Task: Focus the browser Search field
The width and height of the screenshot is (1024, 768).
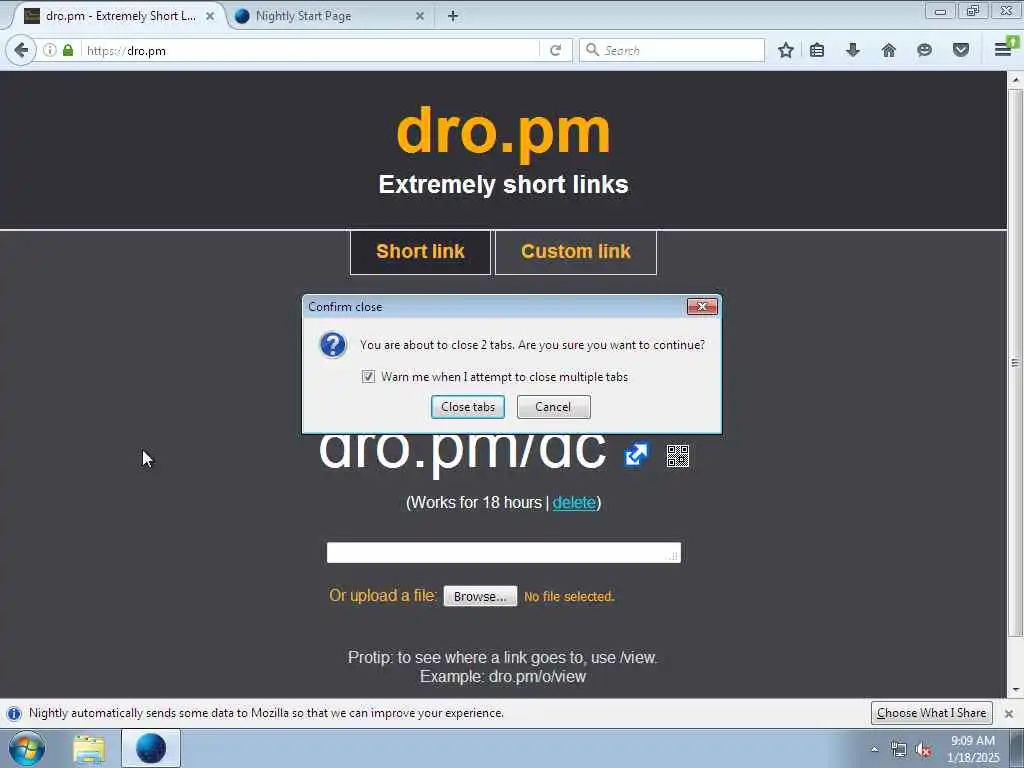Action: pyautogui.click(x=672, y=50)
